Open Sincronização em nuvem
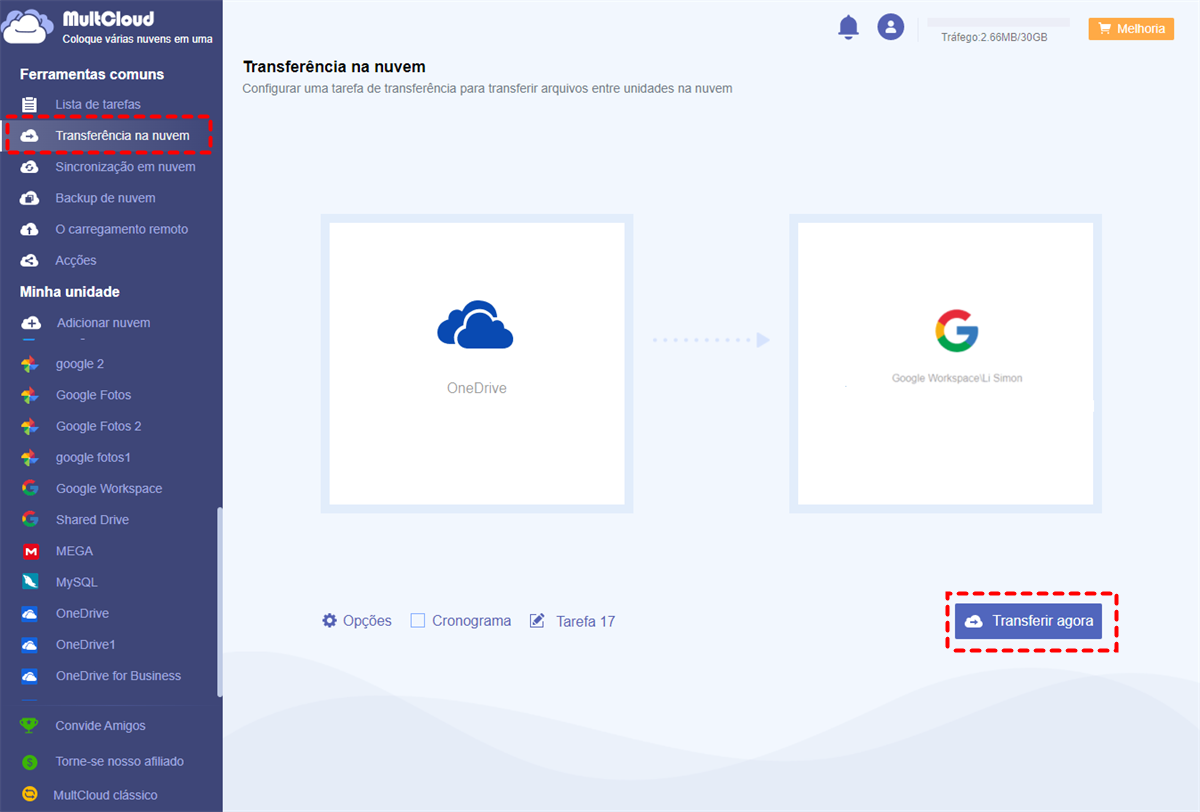This screenshot has width=1200, height=812. click(x=125, y=167)
